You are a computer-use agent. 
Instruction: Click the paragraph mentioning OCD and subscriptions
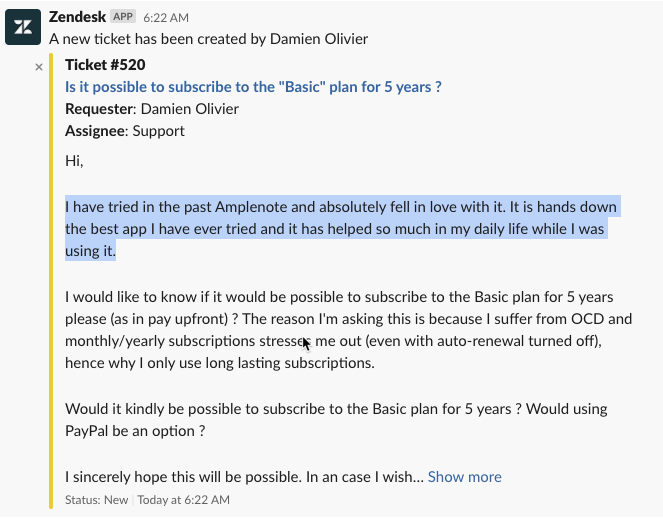[348, 330]
